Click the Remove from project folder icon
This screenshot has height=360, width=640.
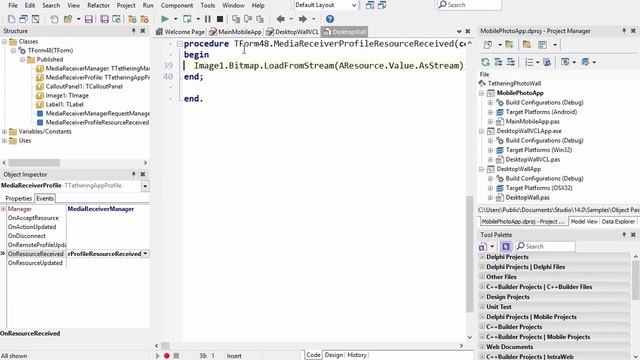pos(144,19)
